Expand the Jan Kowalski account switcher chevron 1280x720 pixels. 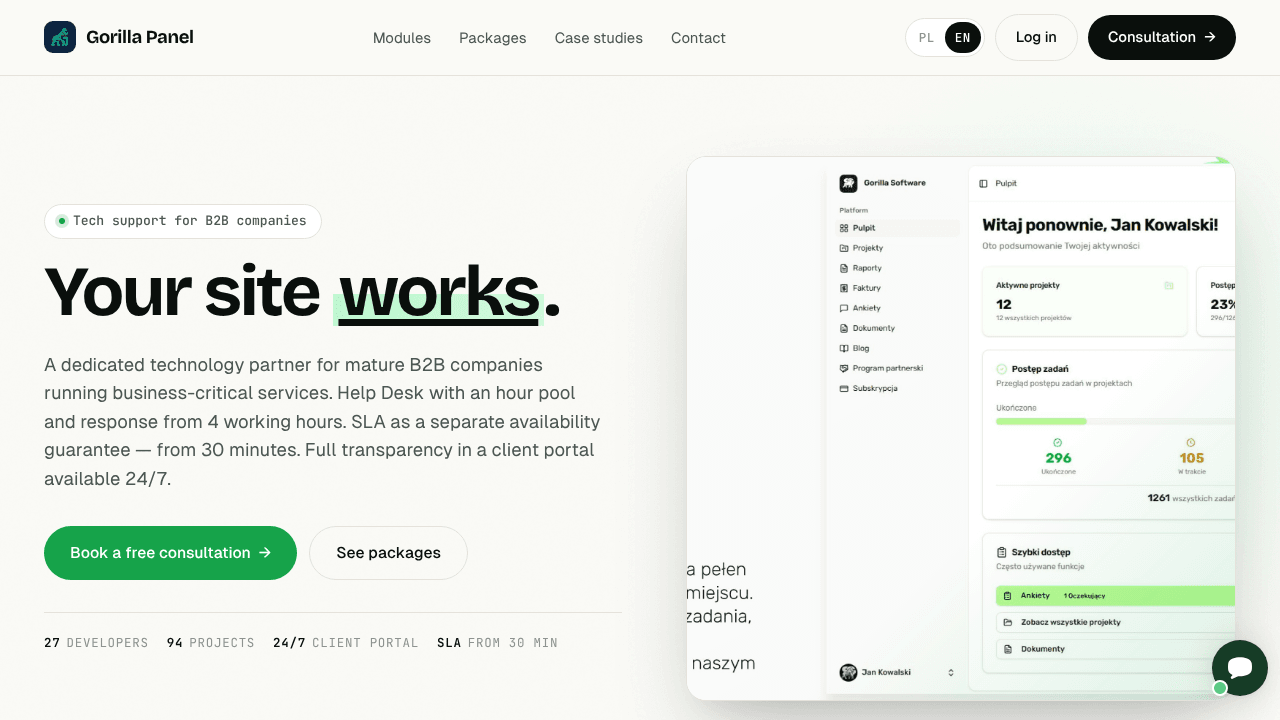pos(951,673)
